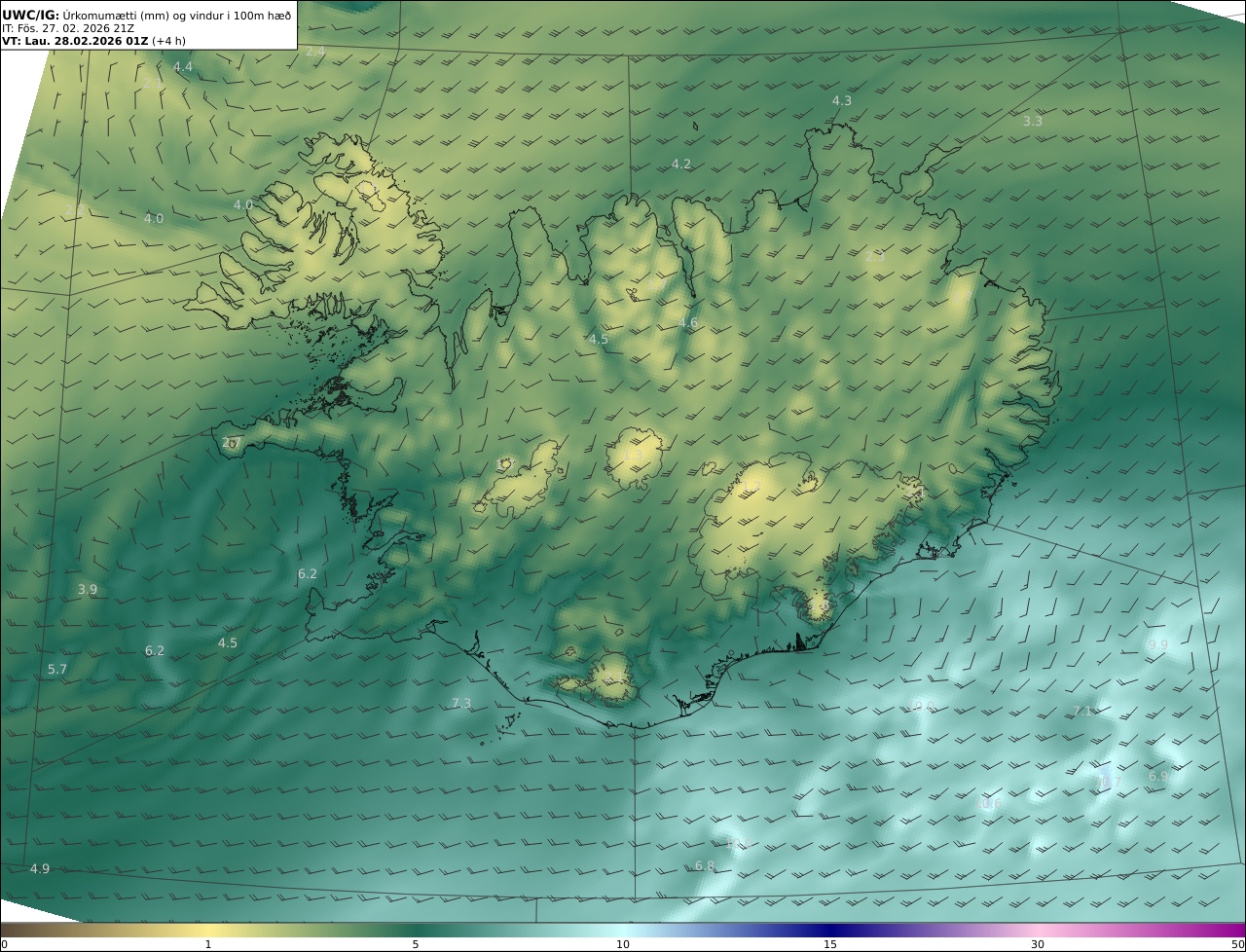
Task: Click the 30 mm tick on the colorbar
Action: tap(1038, 944)
